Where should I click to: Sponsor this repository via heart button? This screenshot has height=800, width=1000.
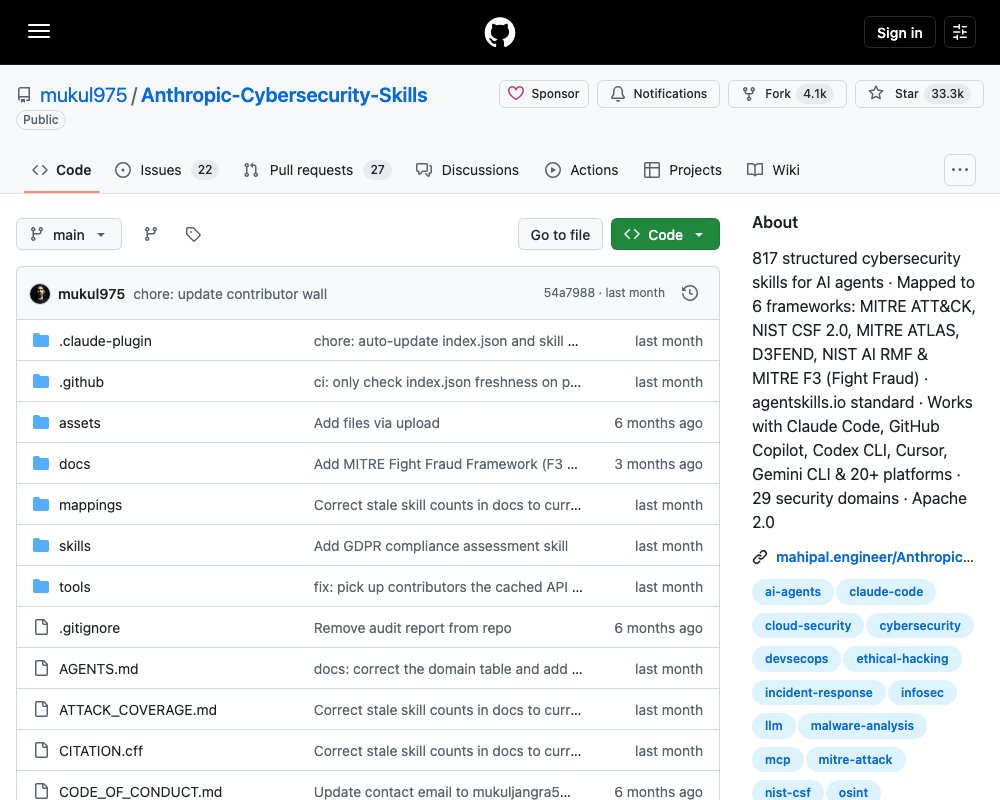pos(543,94)
